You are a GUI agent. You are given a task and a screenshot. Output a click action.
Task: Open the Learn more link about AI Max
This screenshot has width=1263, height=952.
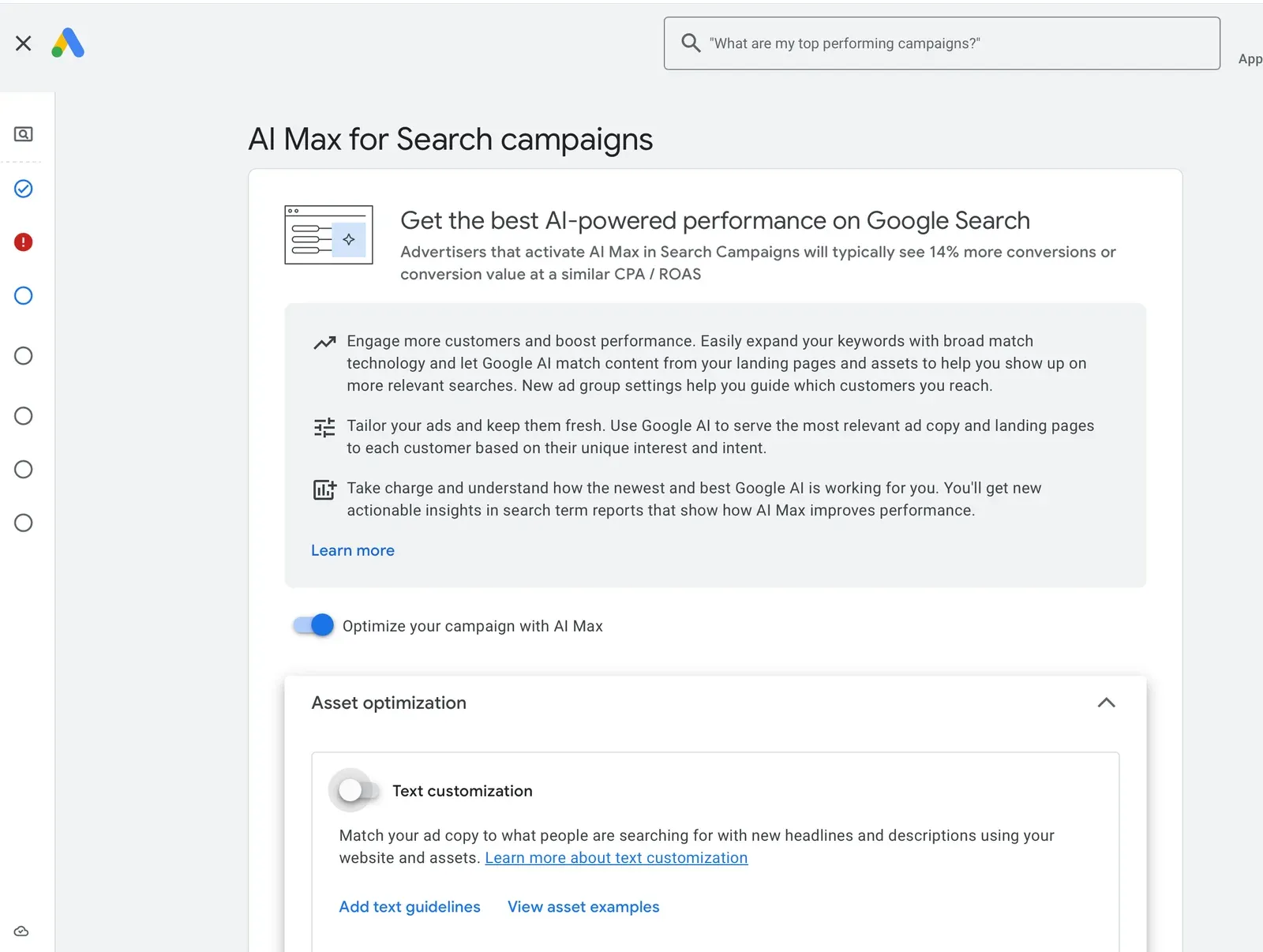pos(353,551)
